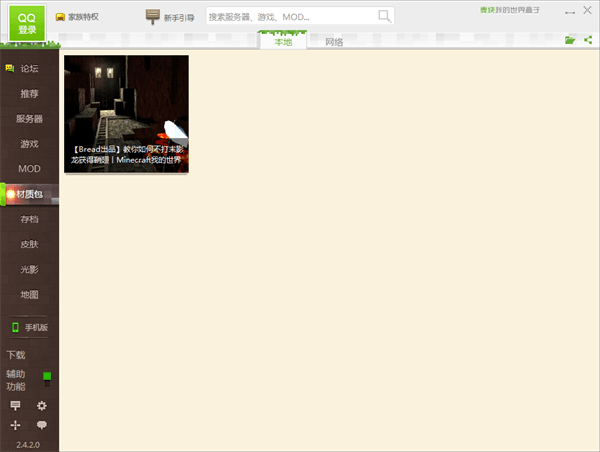The height and width of the screenshot is (452, 600).
Task: Open the 论坛 forum section
Action: coord(29,69)
